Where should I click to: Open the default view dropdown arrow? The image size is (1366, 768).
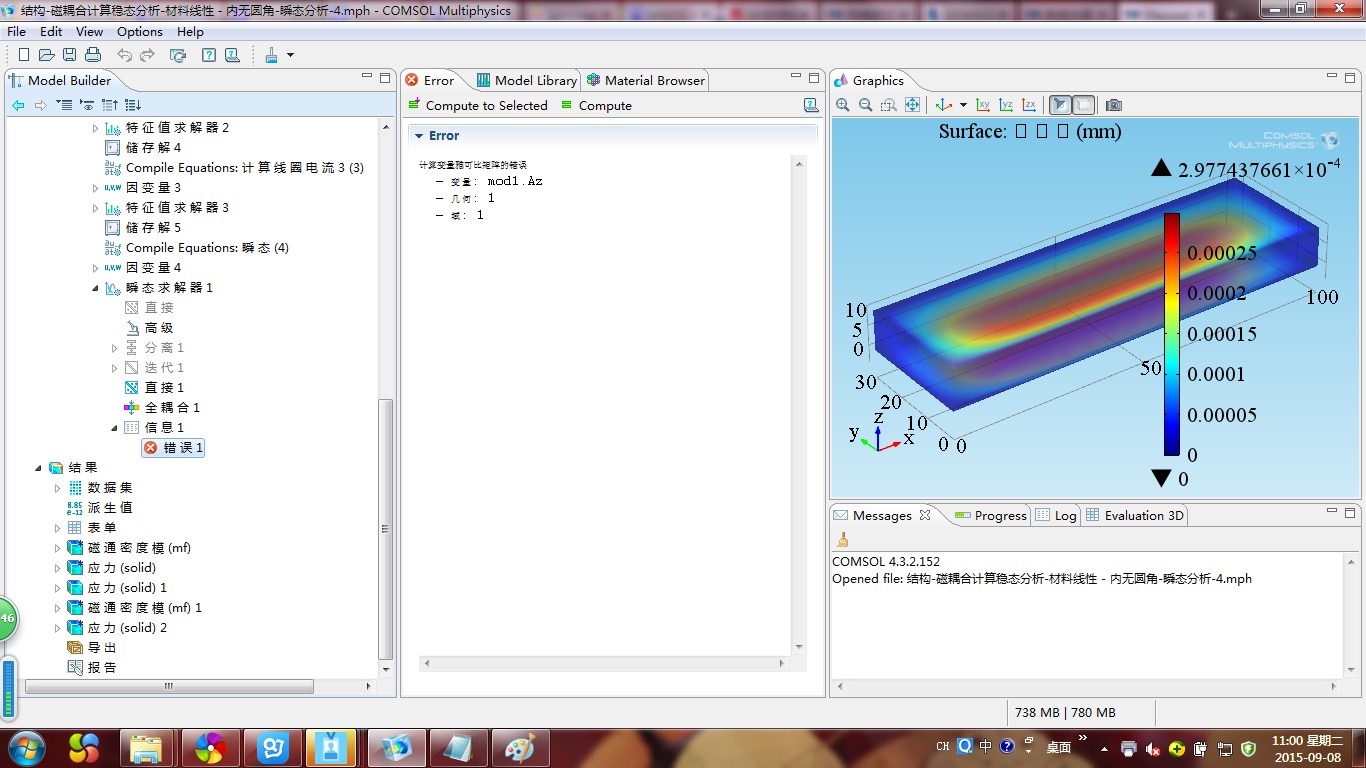click(963, 105)
